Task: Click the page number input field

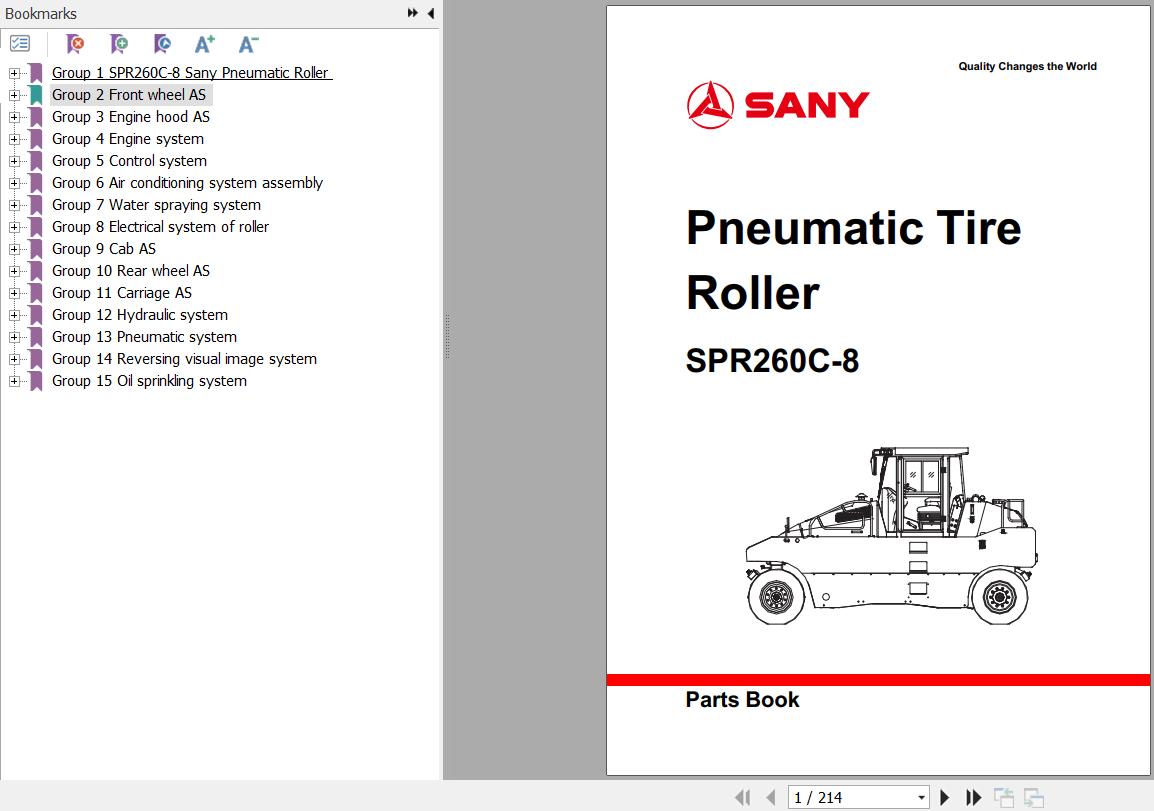Action: point(850,797)
